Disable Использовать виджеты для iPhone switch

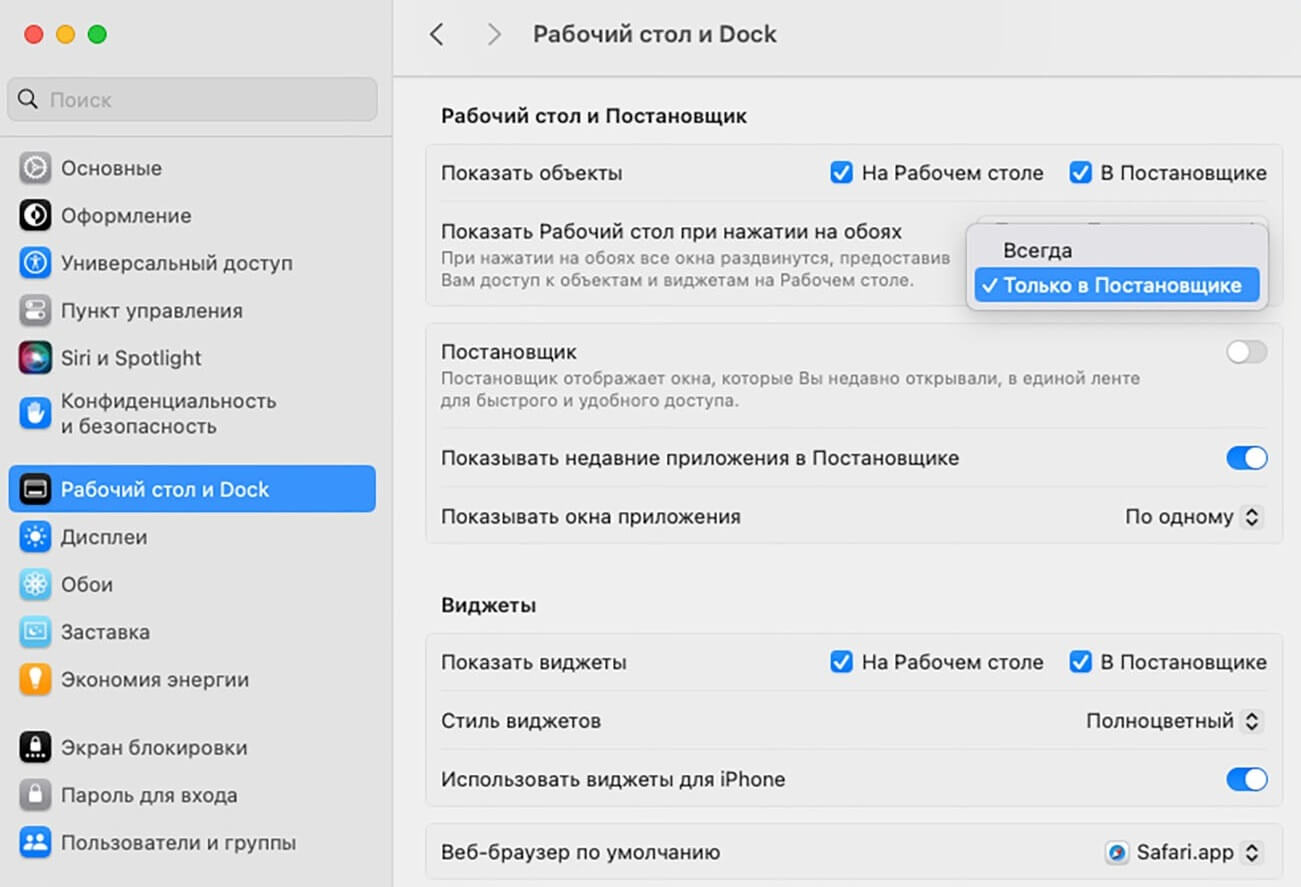1246,779
